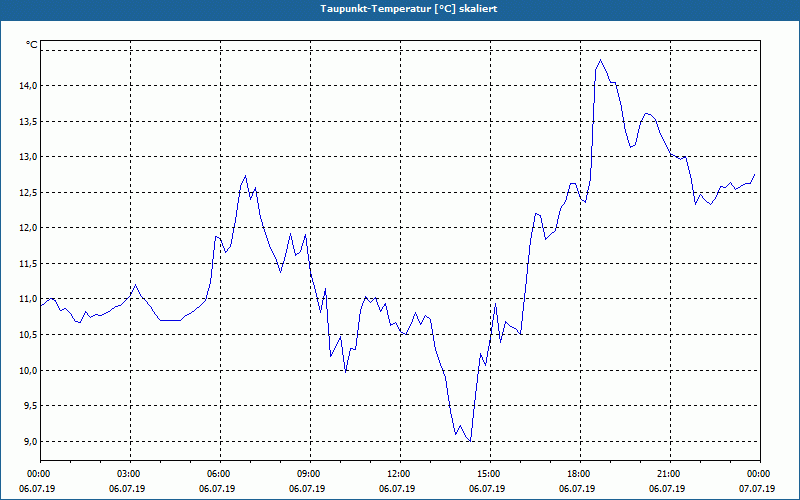The image size is (800, 500).
Task: Select the '14,0' y-axis label
Action: click(29, 86)
